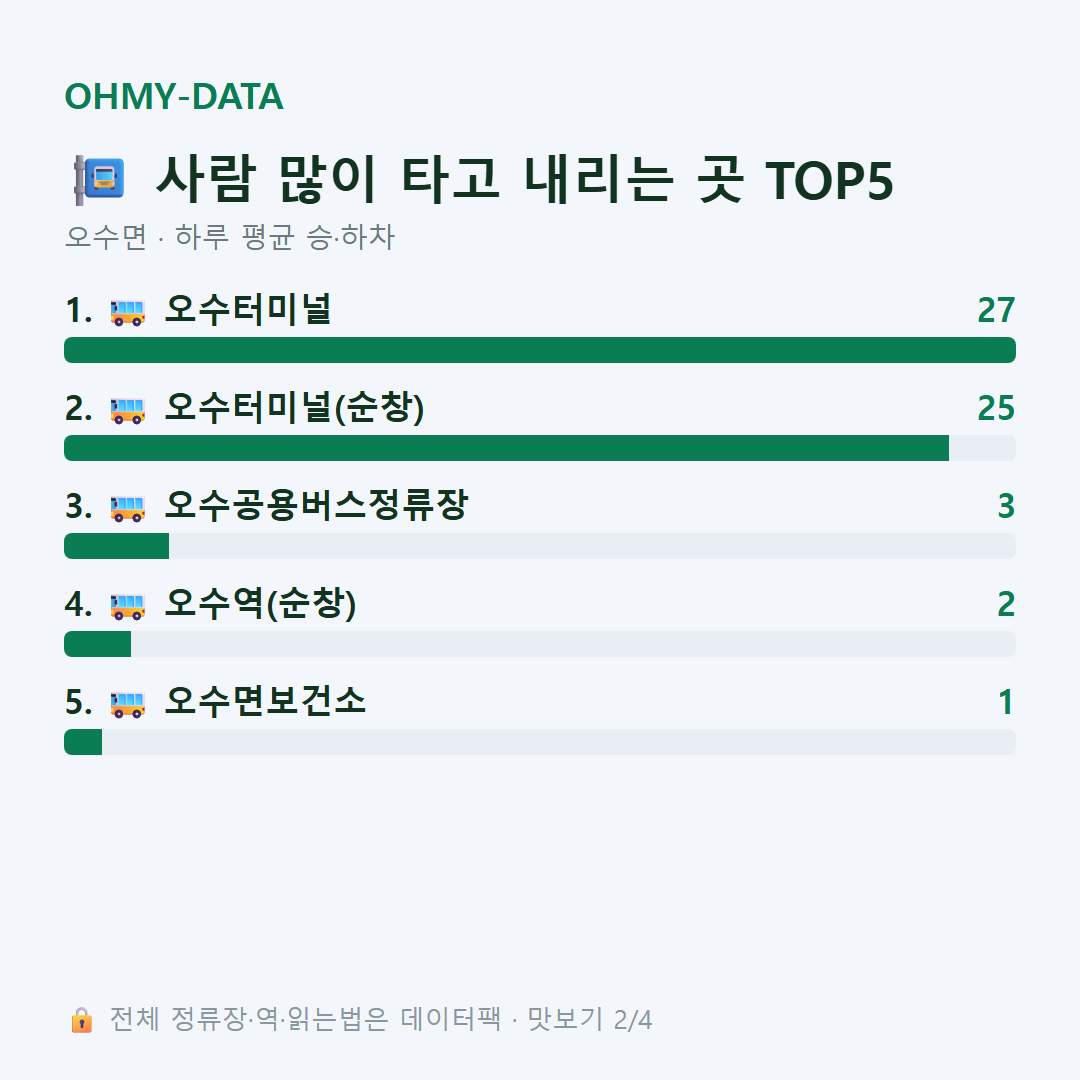Click the heading 사람 많이 타고 내리는 곳 TOP5

(x=525, y=180)
